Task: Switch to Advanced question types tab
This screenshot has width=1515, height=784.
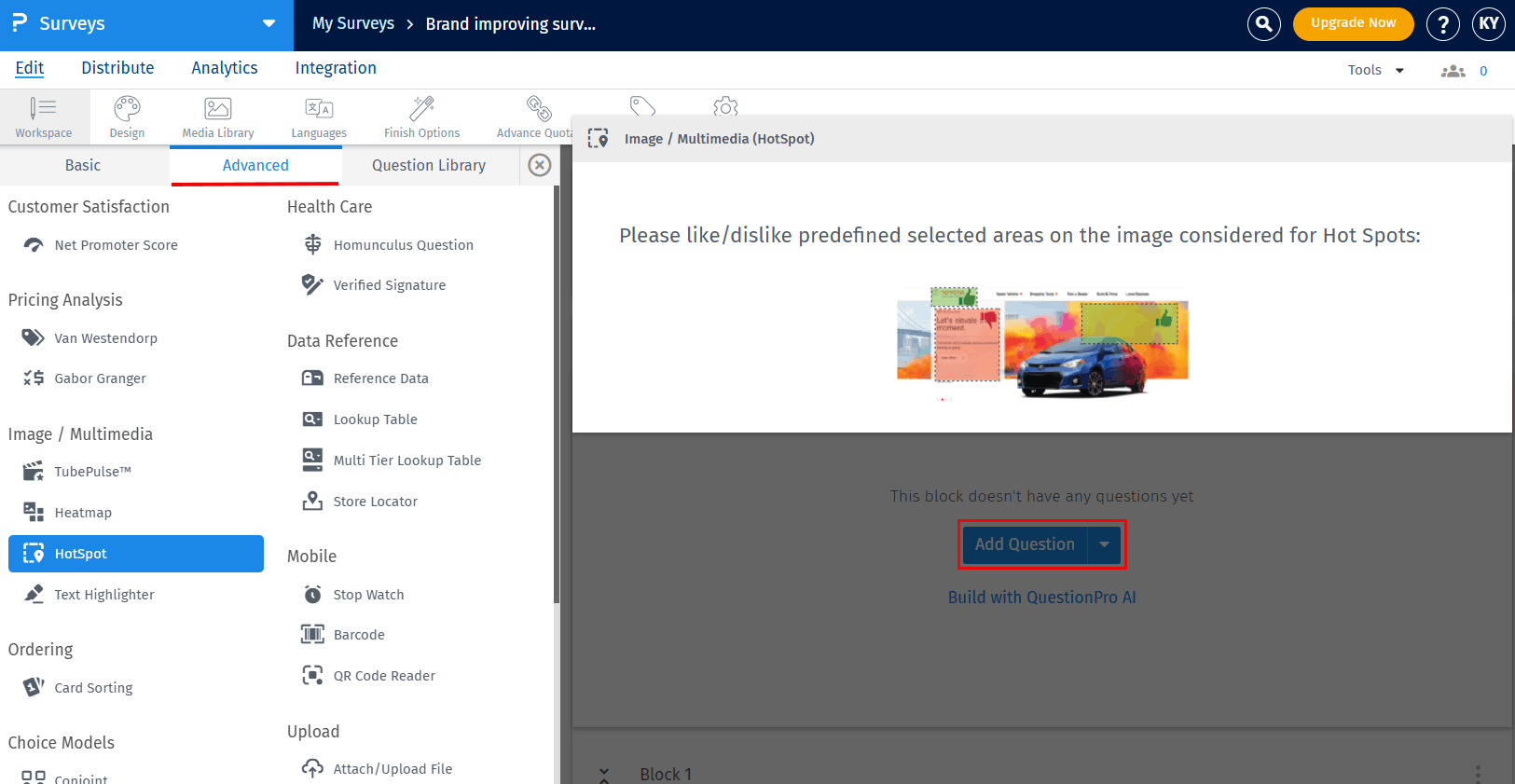Action: point(255,165)
